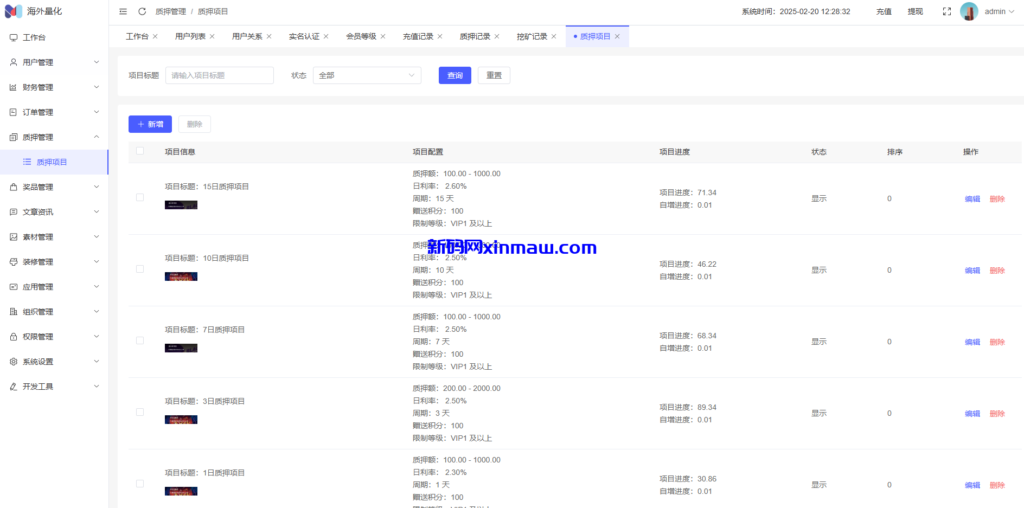Click the 订单管理 sidebar icon

(x=13, y=112)
